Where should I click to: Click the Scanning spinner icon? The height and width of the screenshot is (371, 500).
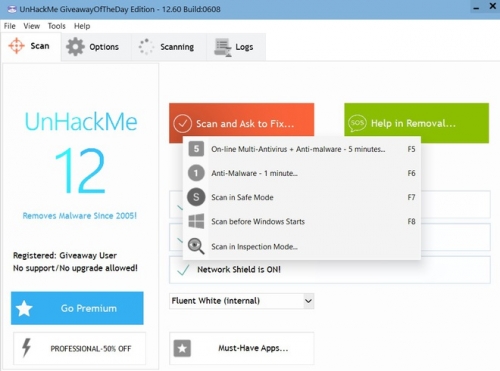(x=146, y=47)
